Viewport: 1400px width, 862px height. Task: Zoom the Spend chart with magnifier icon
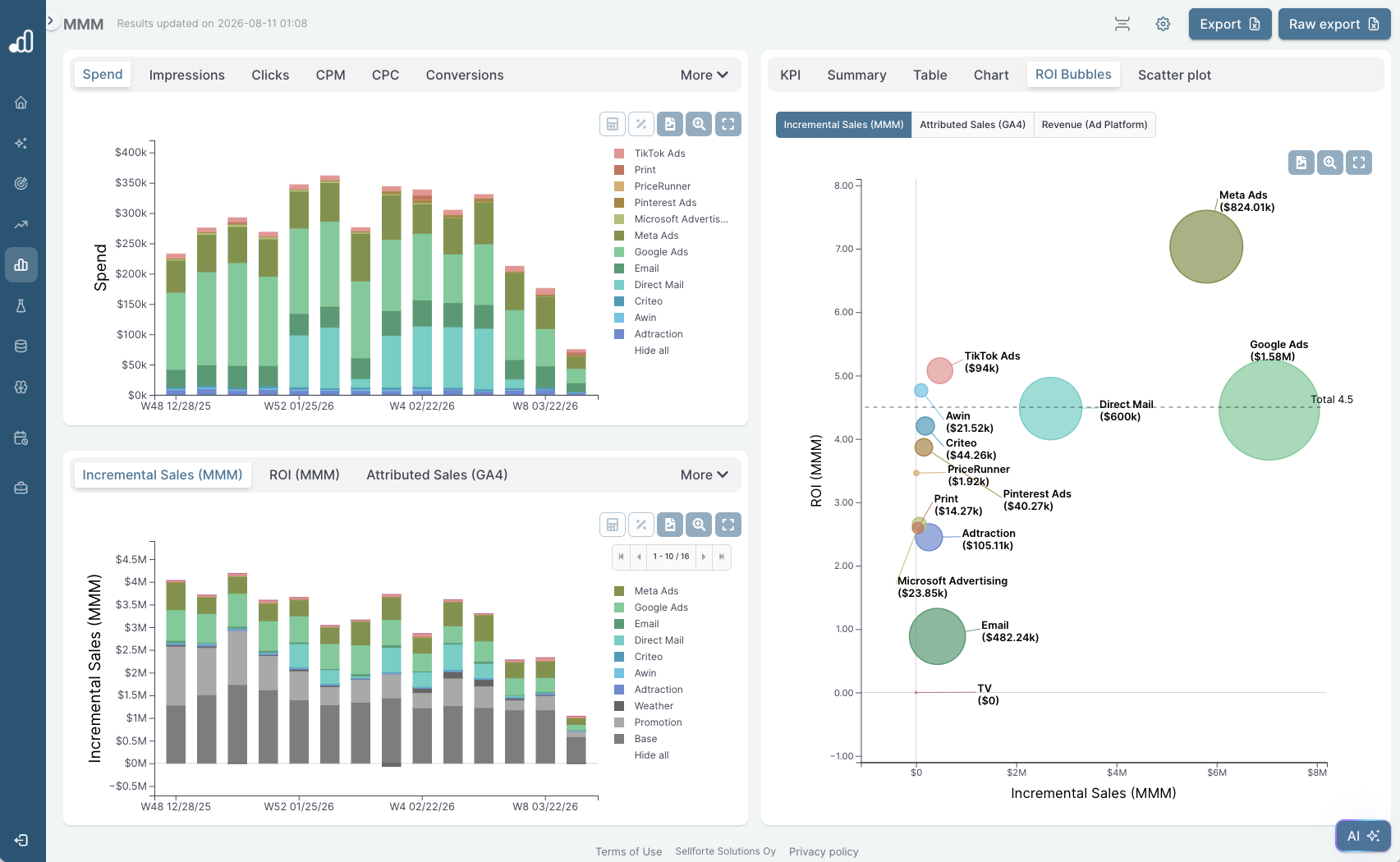pos(699,124)
